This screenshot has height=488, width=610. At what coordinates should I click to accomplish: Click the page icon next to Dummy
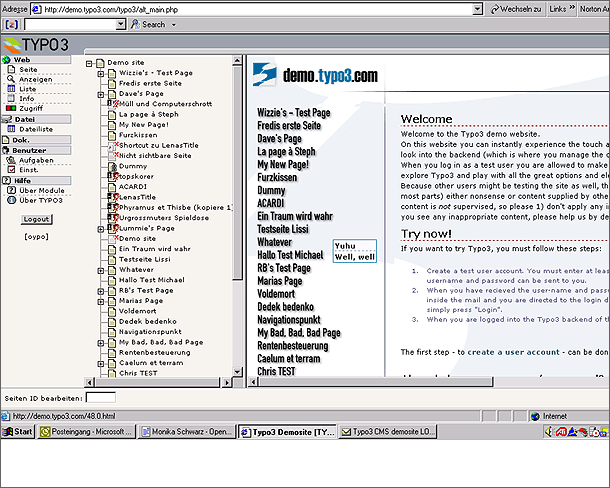112,166
